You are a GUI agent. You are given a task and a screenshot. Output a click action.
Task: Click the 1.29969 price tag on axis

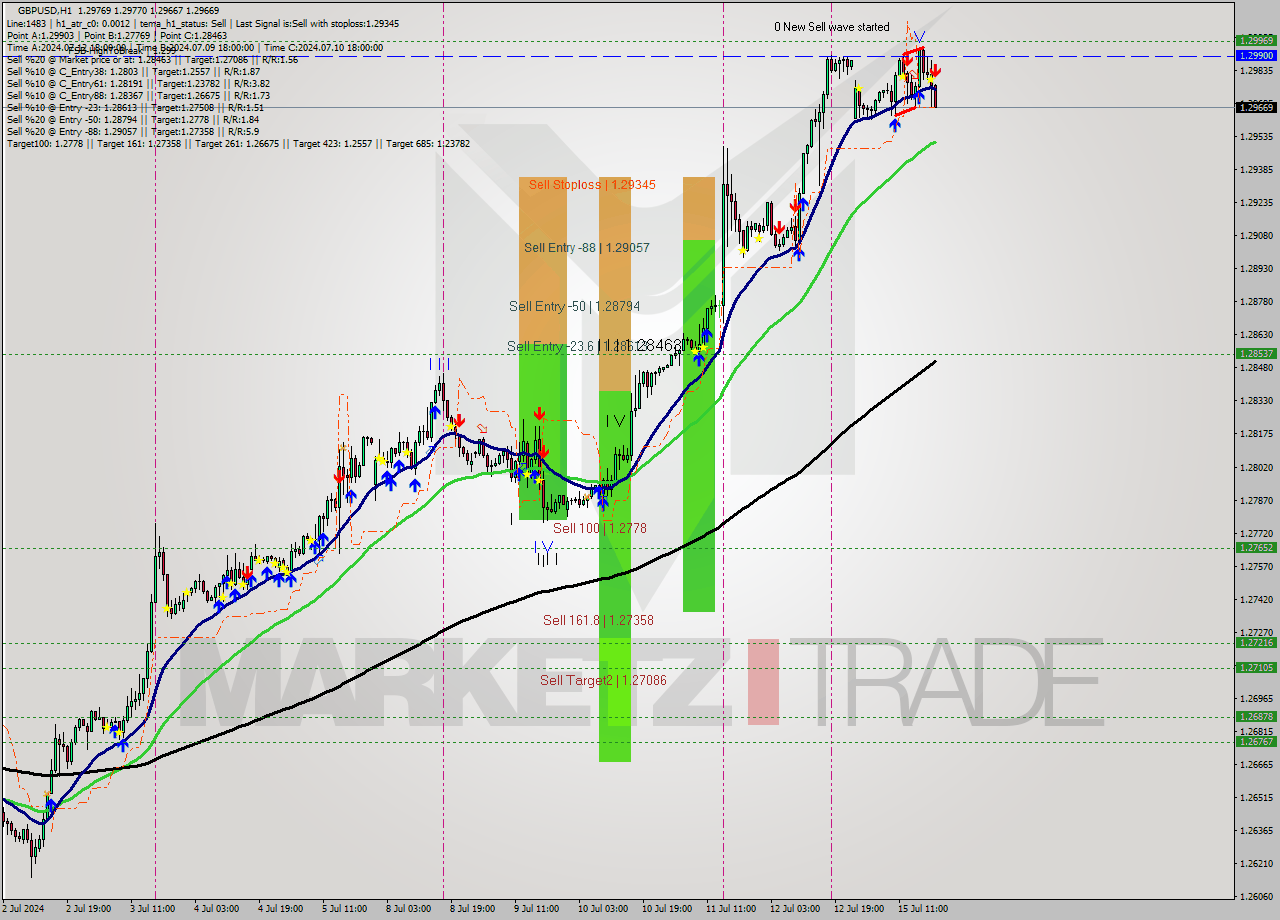(1256, 41)
